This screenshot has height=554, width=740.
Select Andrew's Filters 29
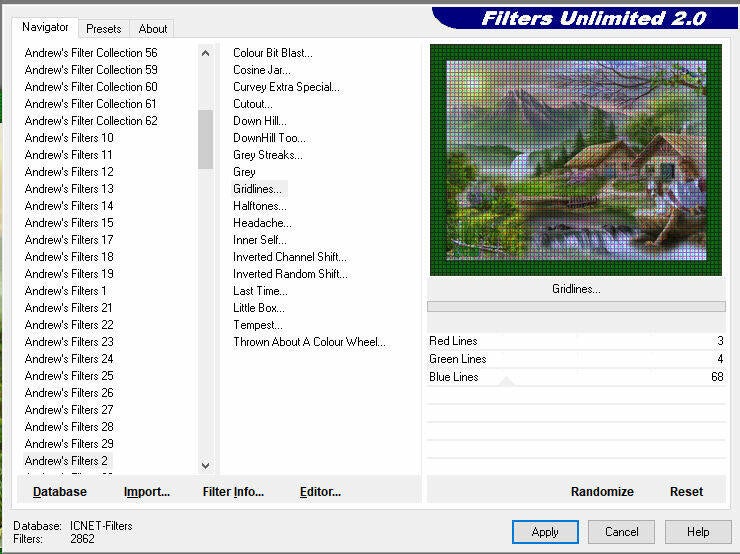point(69,444)
